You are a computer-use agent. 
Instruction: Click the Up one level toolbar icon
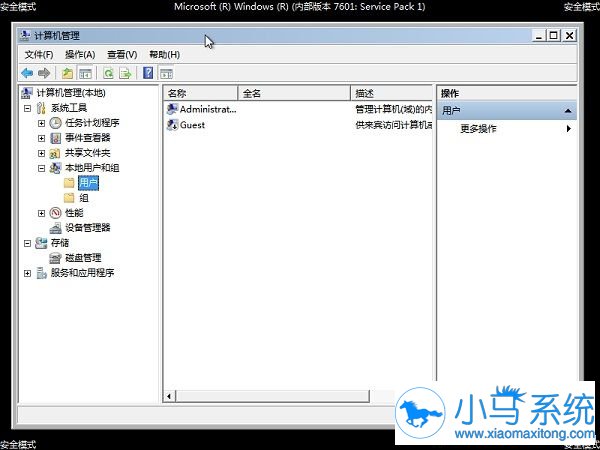(x=67, y=73)
